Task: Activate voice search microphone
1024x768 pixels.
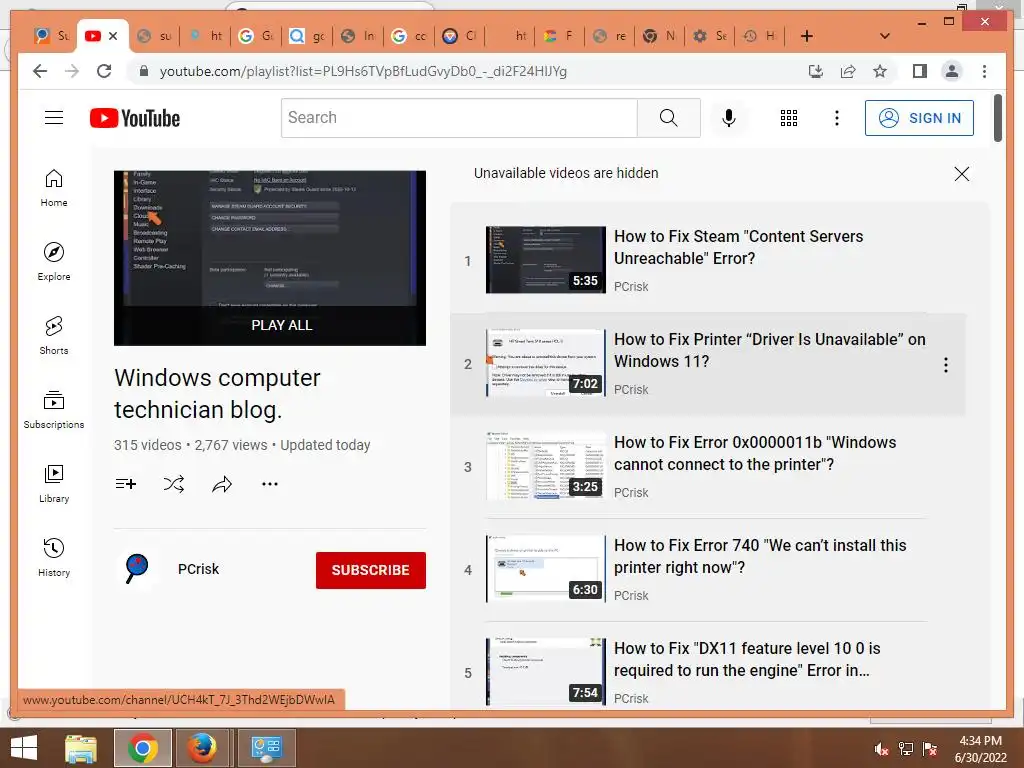Action: (x=729, y=118)
